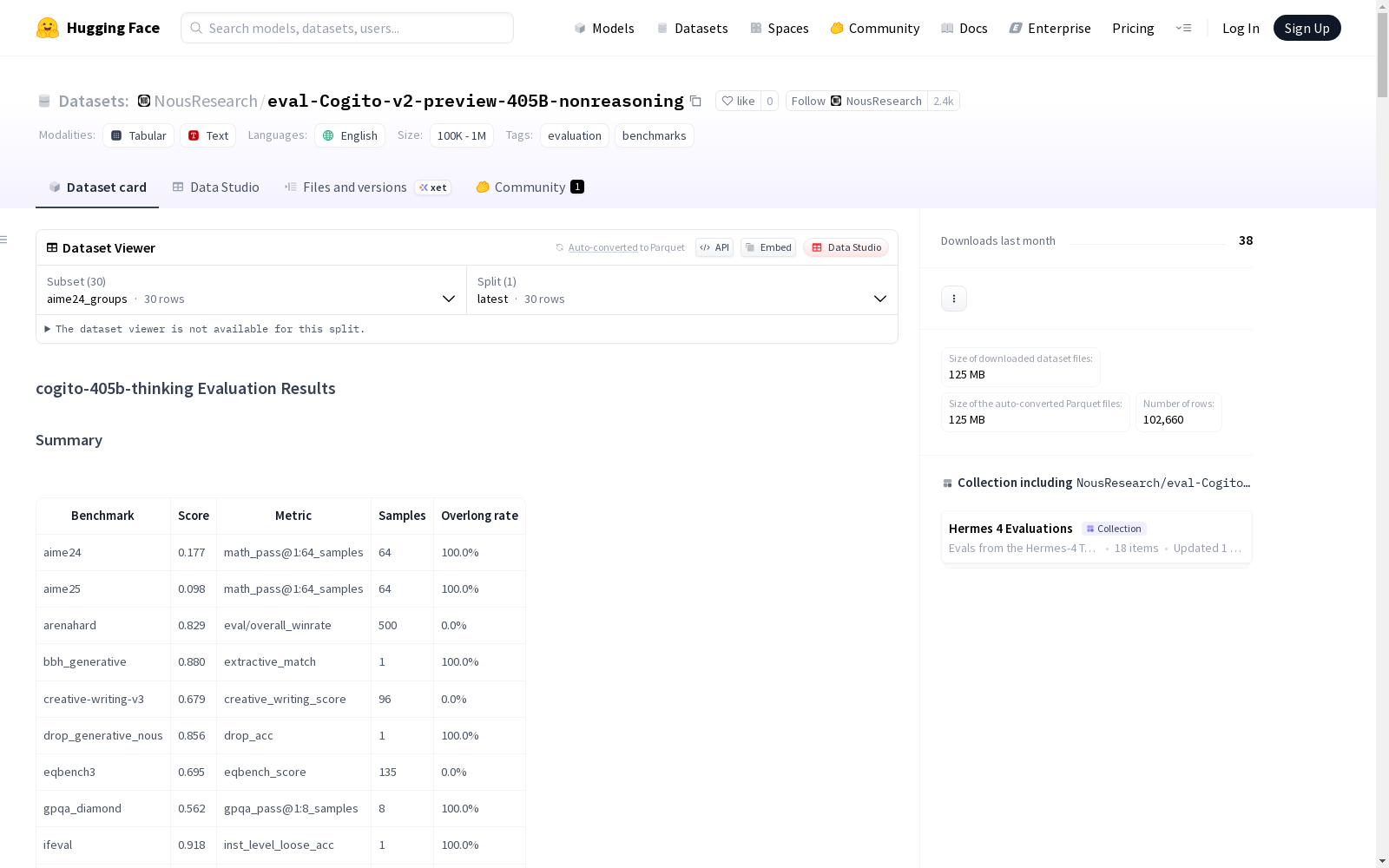Open the more navigation menu icon
The height and width of the screenshot is (868, 1389).
1183,28
